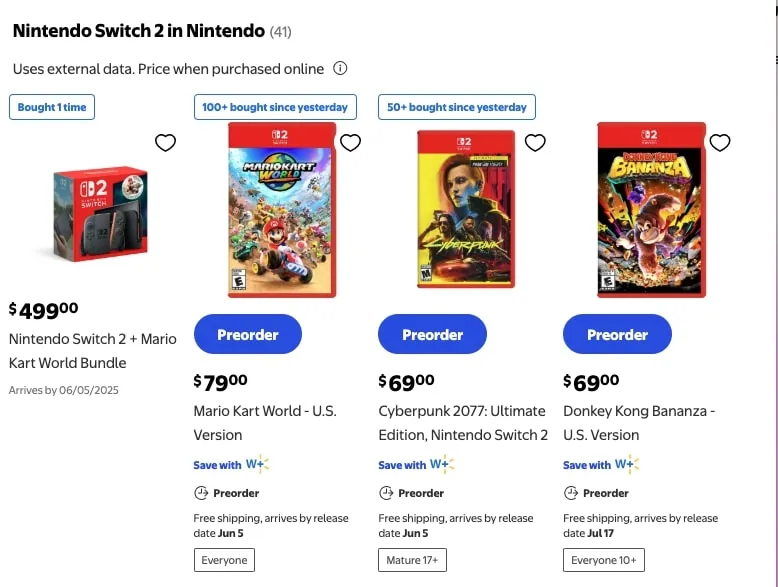
Task: Click Save with W+ icon under Mario Kart
Action: click(x=257, y=465)
